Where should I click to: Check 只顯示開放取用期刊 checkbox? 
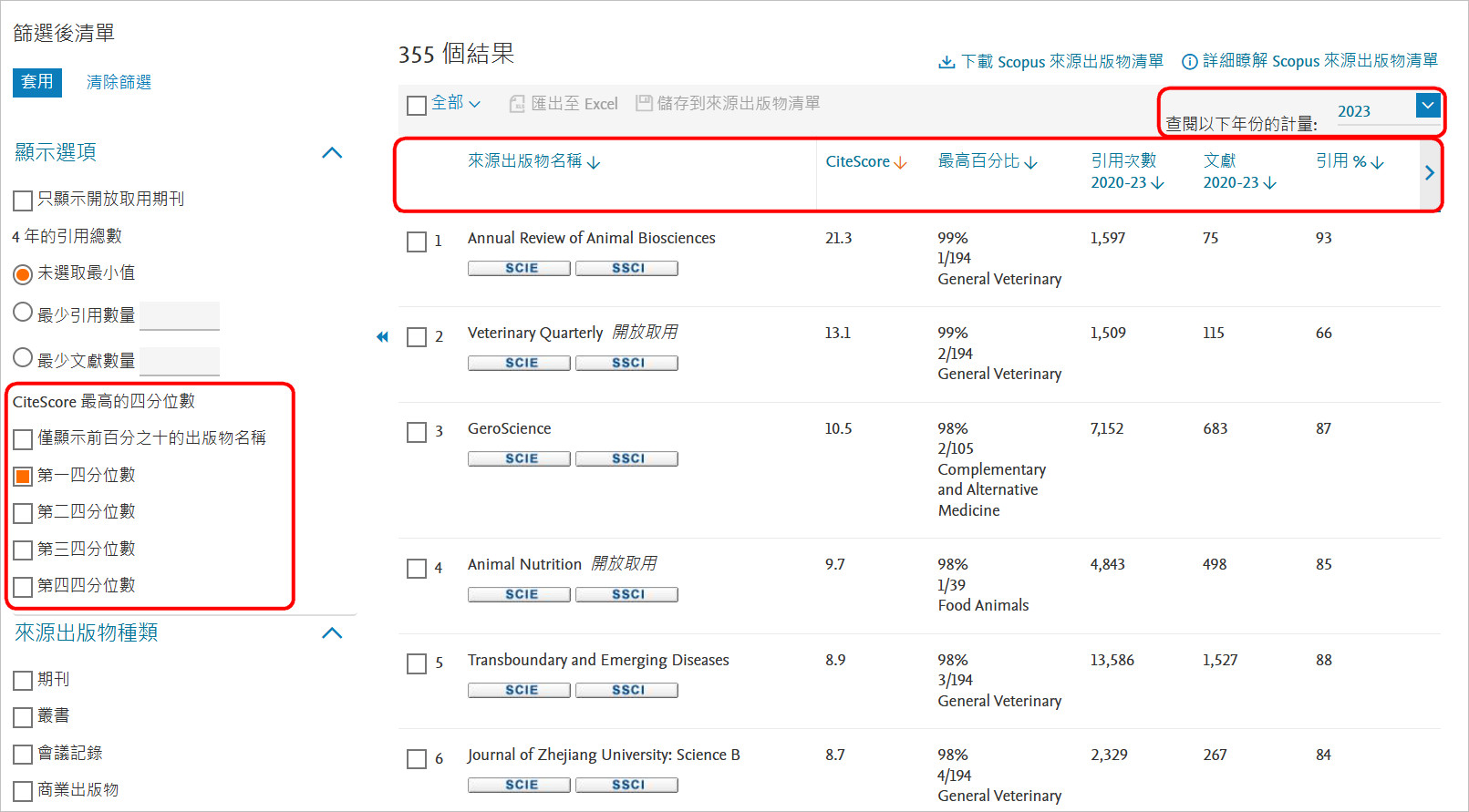(x=23, y=200)
